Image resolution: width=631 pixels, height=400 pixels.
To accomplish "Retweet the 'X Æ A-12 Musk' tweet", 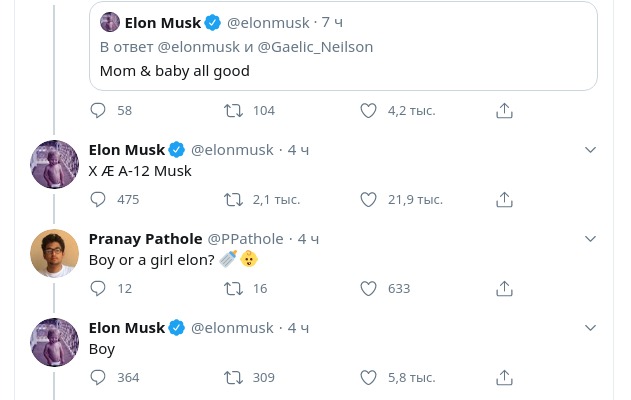I will (233, 200).
